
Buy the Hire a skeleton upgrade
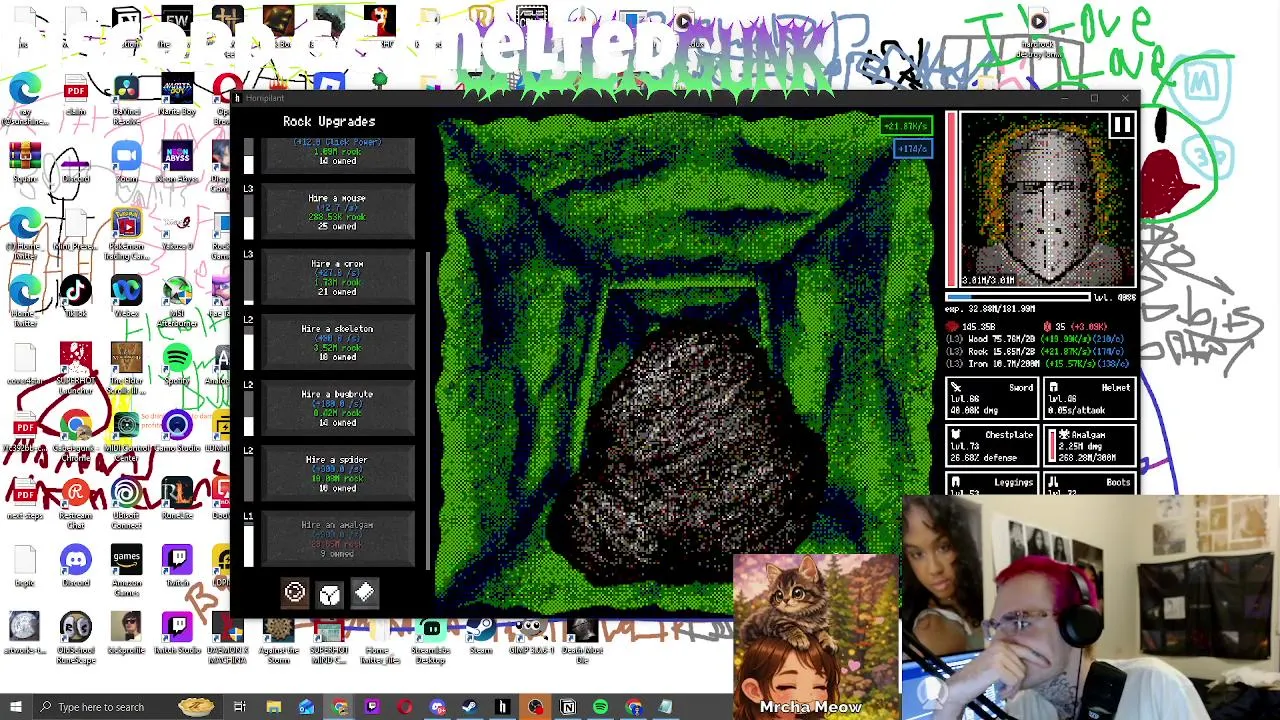[x=337, y=343]
